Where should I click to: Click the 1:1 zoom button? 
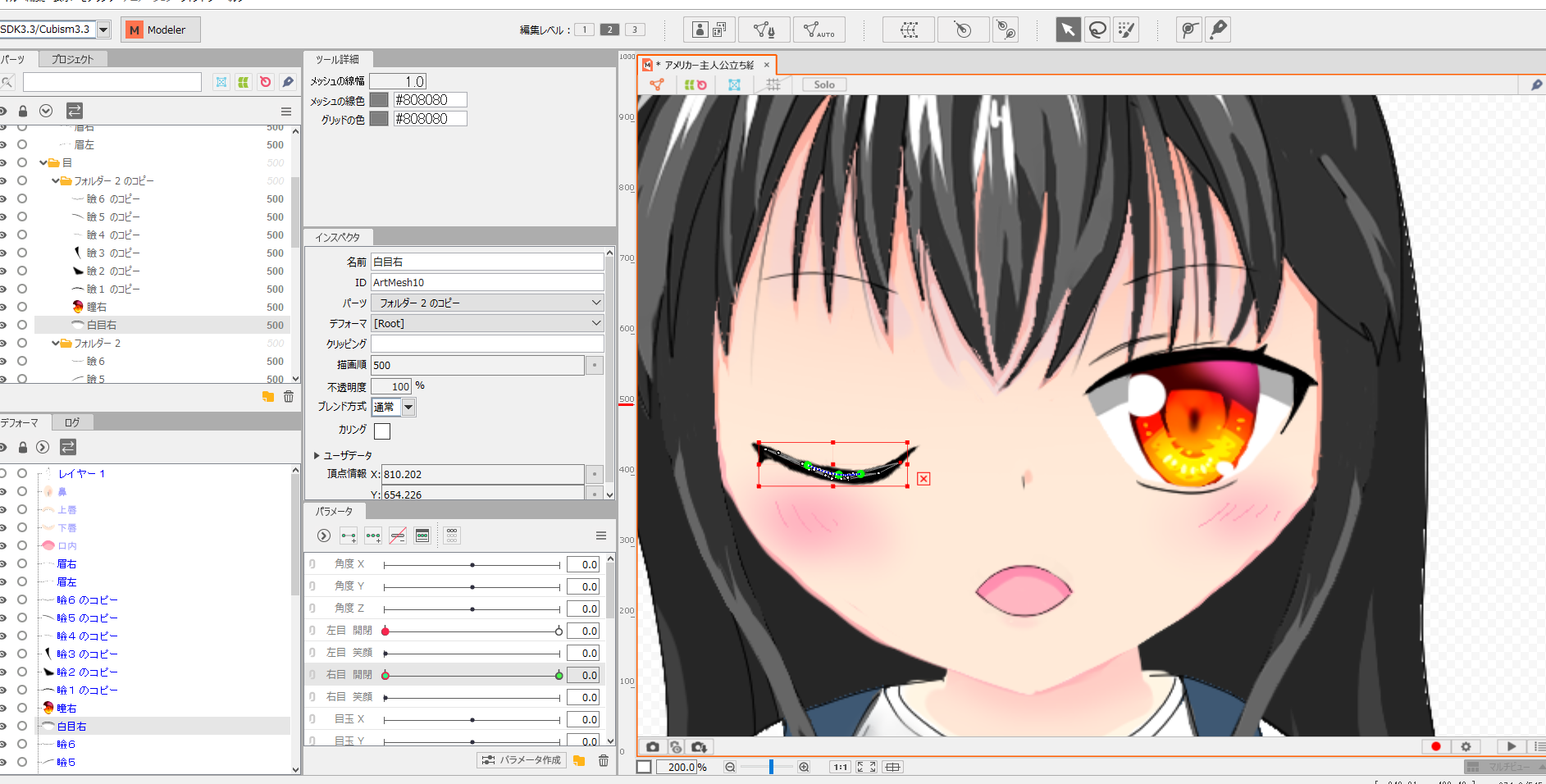[x=841, y=767]
